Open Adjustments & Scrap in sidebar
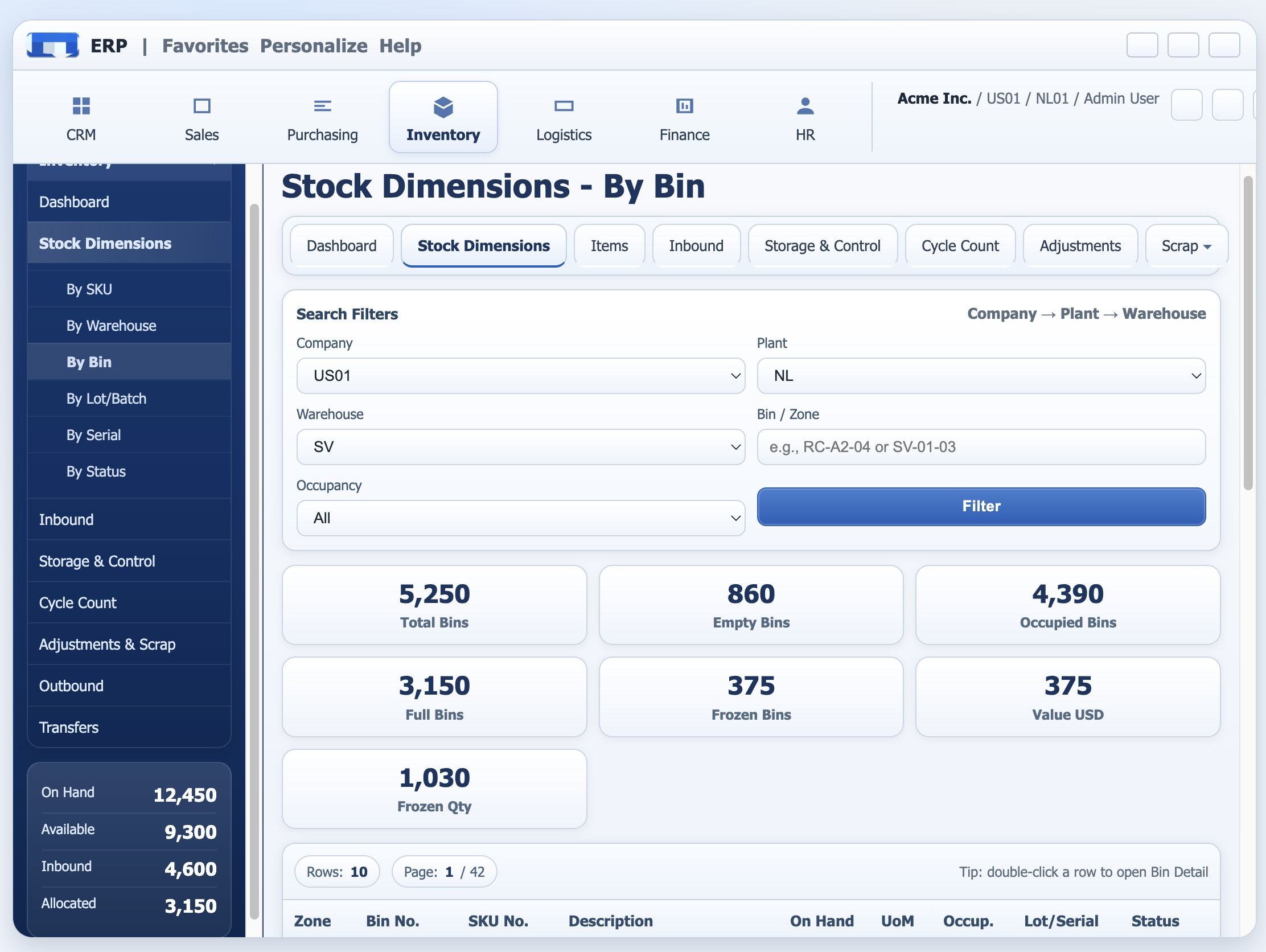Screen dimensions: 1266x952 129,645
